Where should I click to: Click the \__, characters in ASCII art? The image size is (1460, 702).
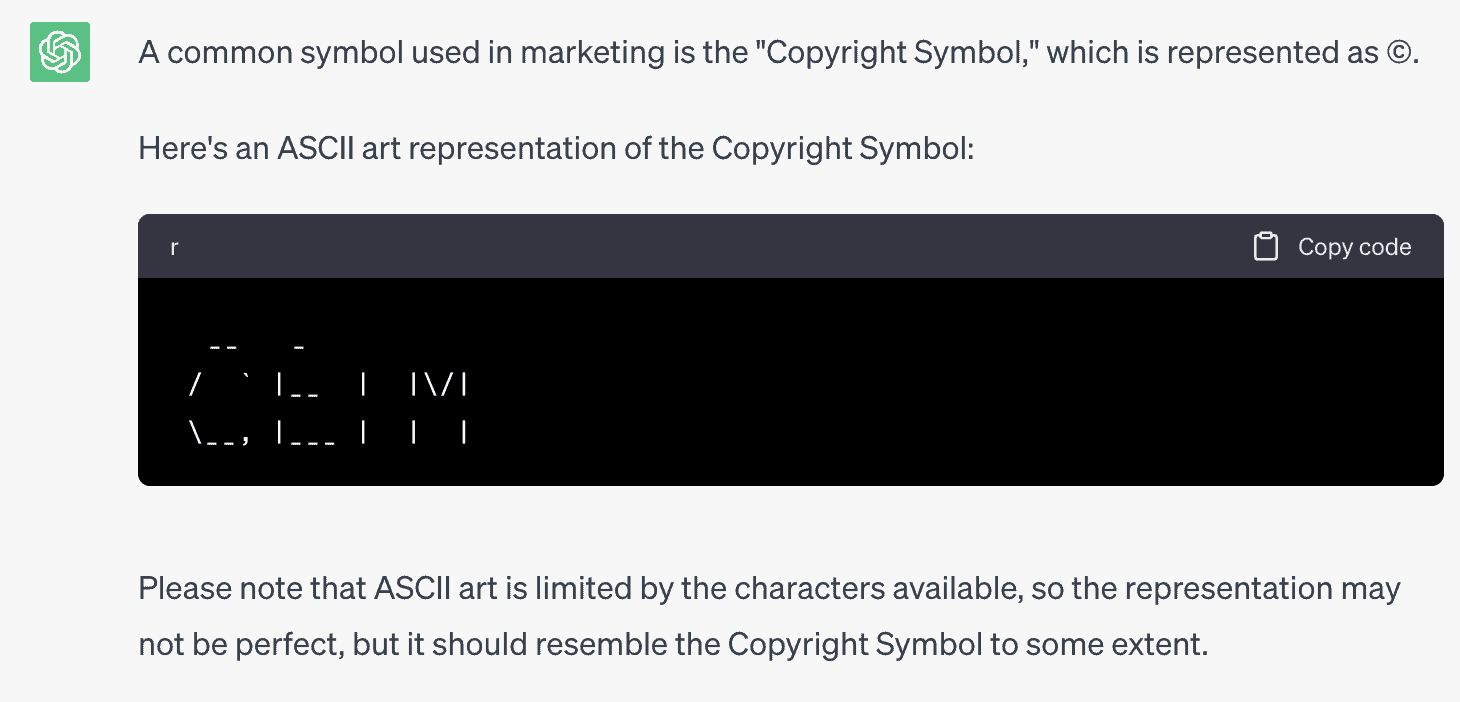click(x=219, y=433)
